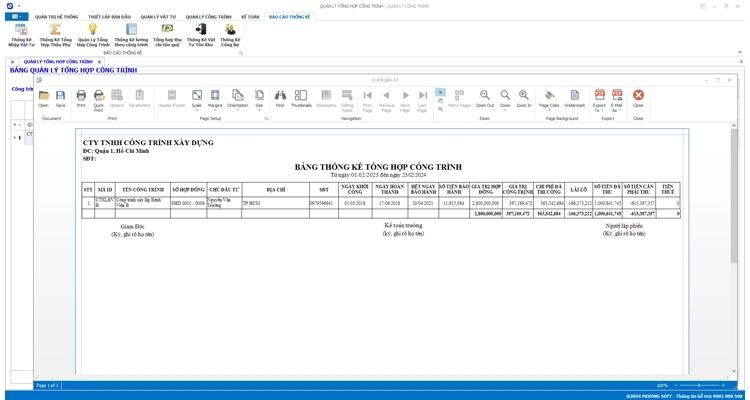Click the Save icon in Document group
Image resolution: width=750 pixels, height=400 pixels.
[60, 97]
